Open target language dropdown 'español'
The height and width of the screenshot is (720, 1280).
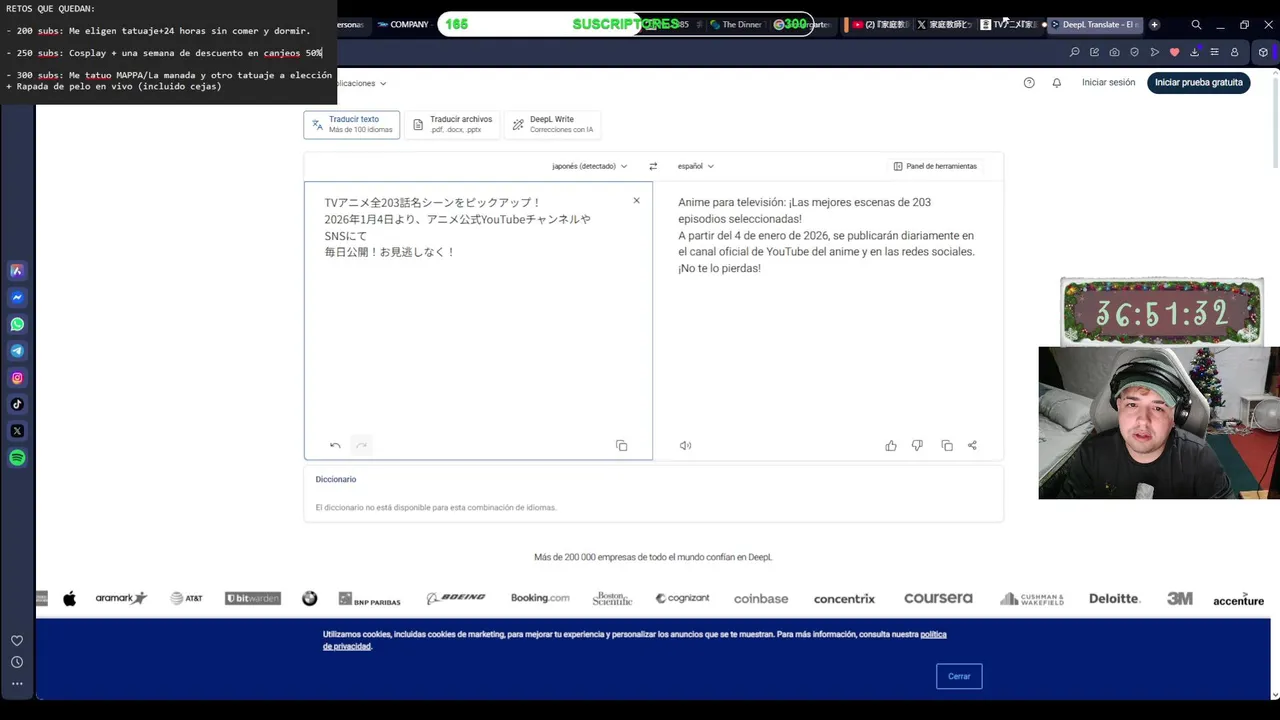click(x=696, y=166)
